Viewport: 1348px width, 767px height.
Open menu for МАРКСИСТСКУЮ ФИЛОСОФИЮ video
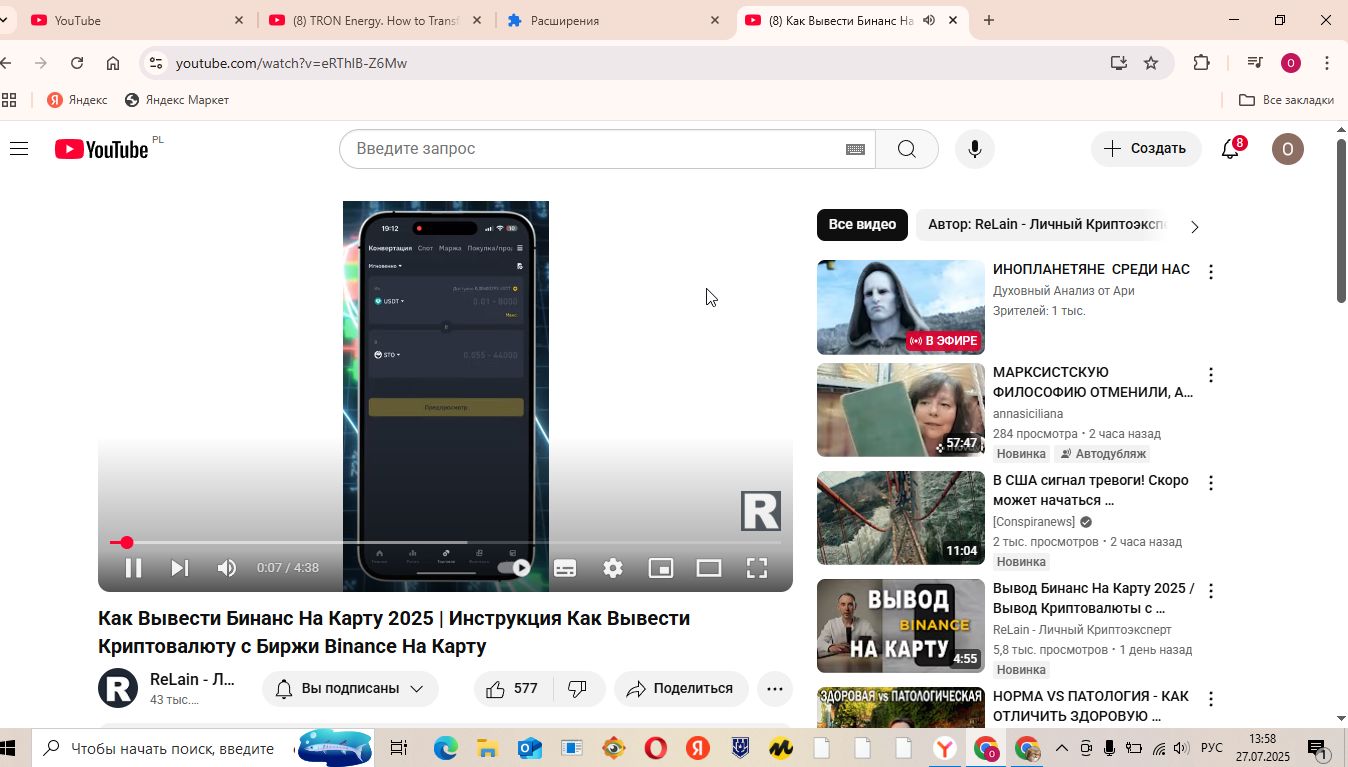1211,375
